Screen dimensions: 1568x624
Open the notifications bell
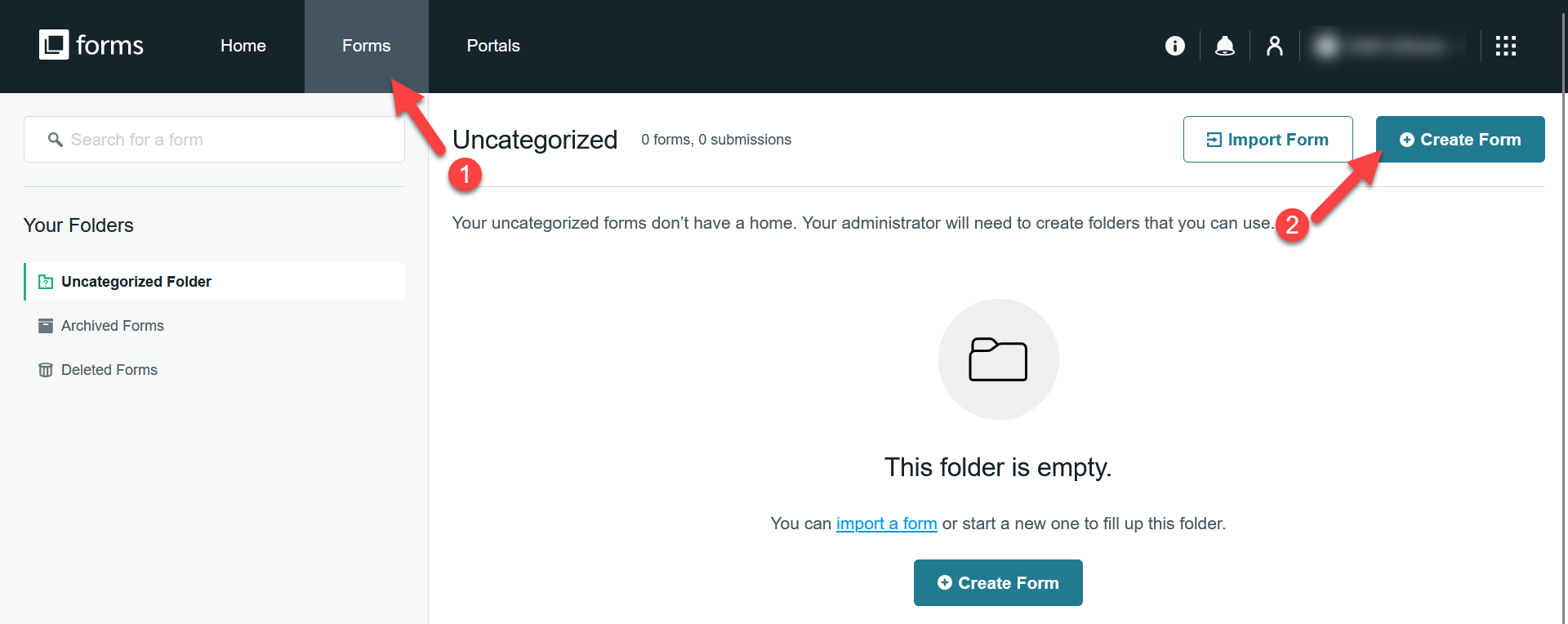tap(1224, 46)
